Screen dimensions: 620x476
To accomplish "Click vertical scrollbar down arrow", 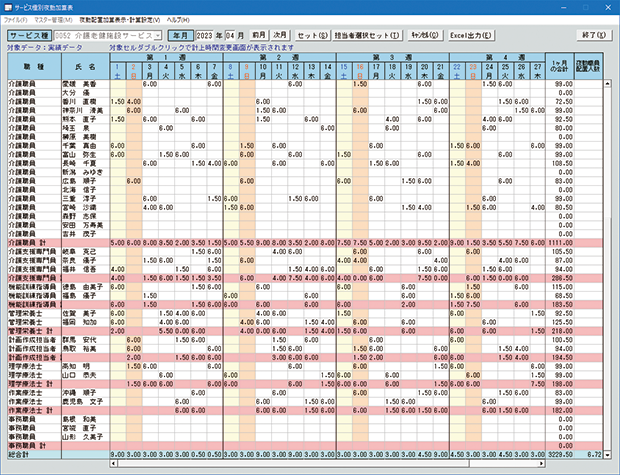I will (x=607, y=455).
